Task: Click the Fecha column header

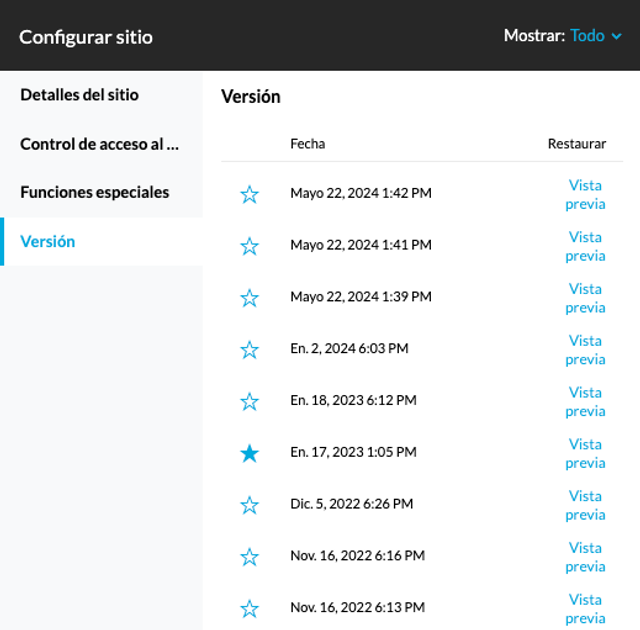Action: click(308, 144)
